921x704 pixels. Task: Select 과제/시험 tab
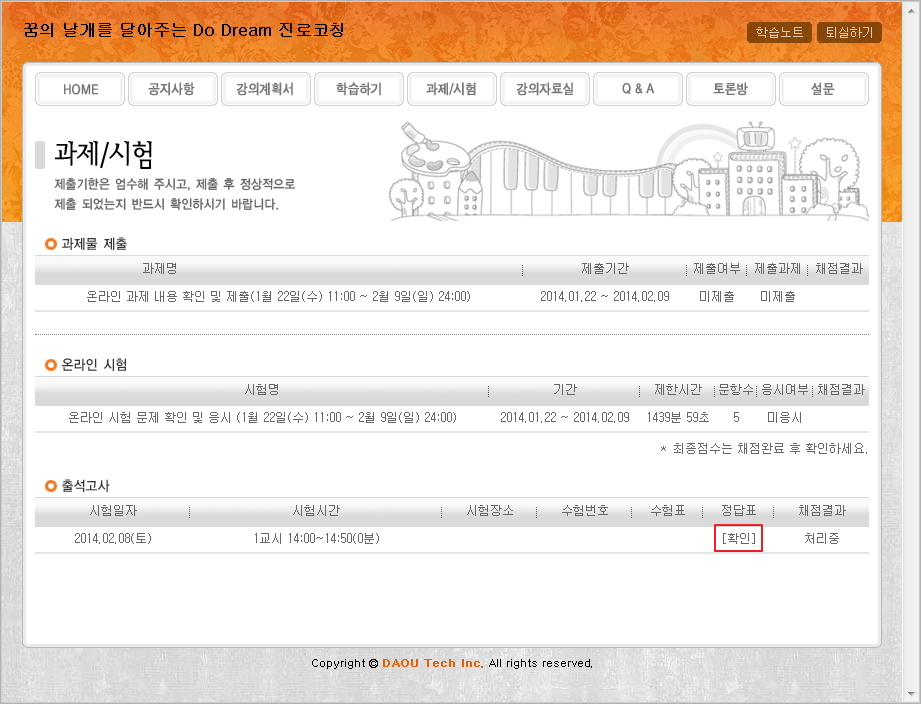pyautogui.click(x=452, y=89)
